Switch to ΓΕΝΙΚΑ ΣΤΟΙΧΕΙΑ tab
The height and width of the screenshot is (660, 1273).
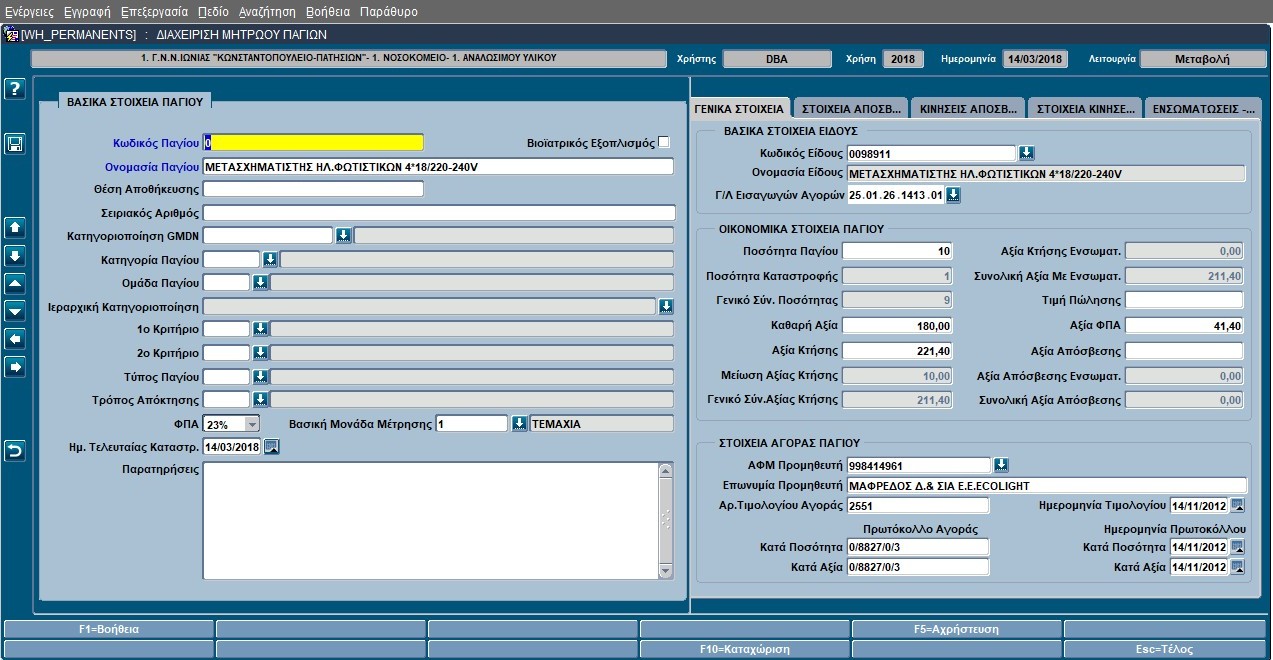tap(740, 108)
